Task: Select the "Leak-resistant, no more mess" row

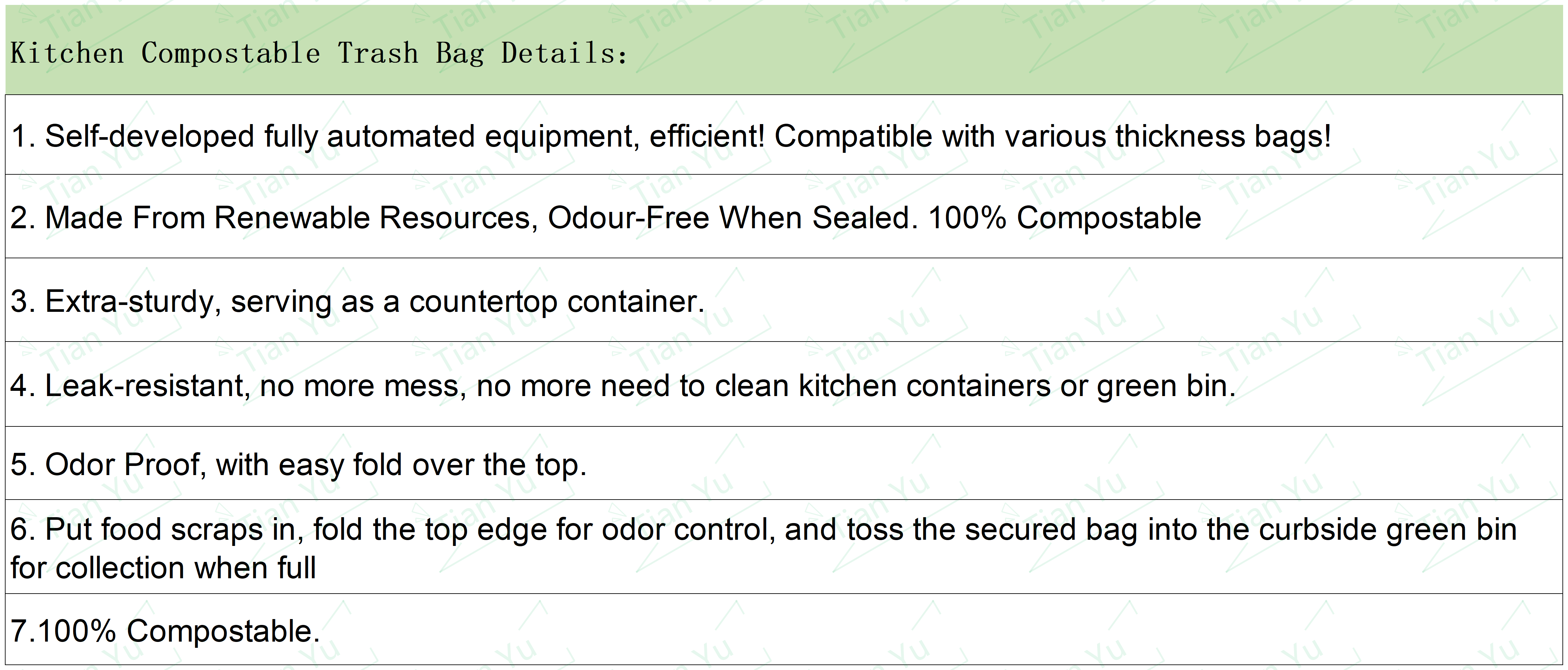Action: [784, 384]
